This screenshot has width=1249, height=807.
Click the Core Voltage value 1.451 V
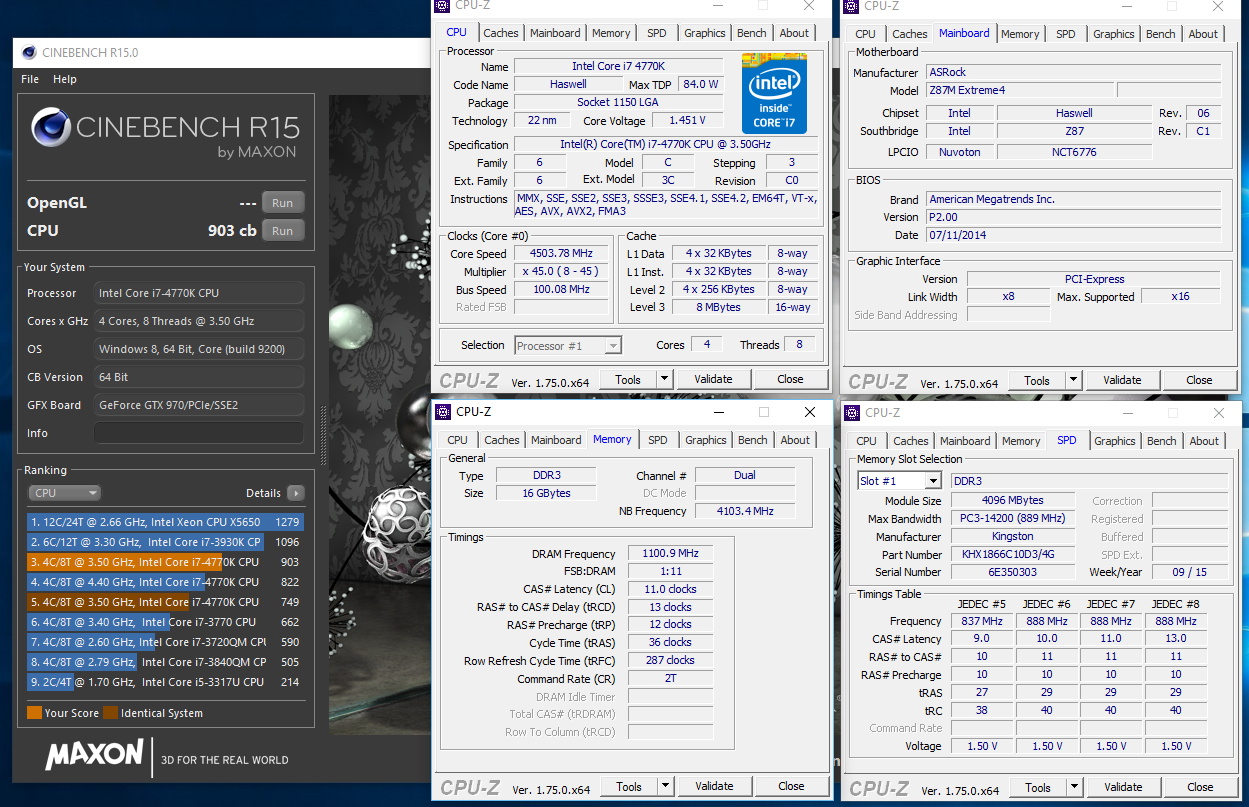click(687, 120)
